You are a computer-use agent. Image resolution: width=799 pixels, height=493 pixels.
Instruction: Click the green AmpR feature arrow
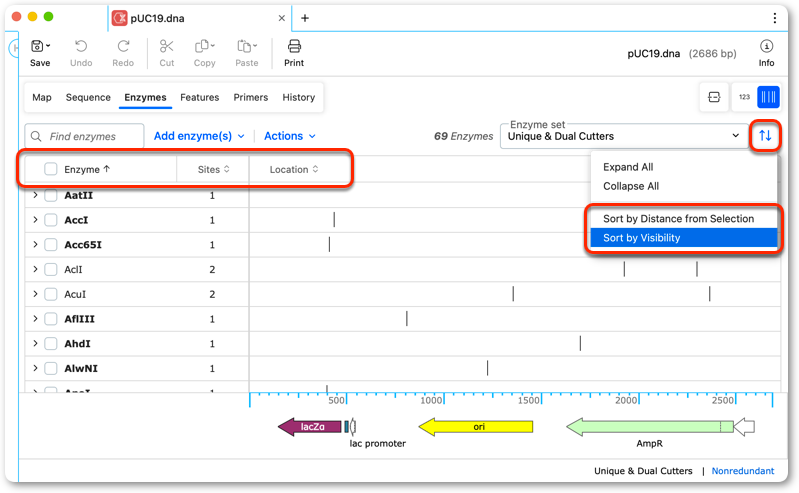coord(650,427)
